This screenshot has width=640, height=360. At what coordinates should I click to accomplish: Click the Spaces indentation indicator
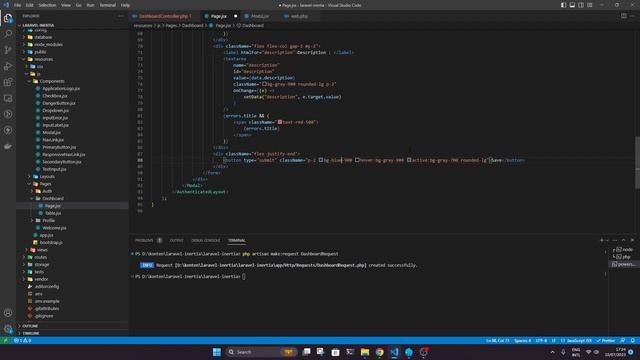pos(522,340)
